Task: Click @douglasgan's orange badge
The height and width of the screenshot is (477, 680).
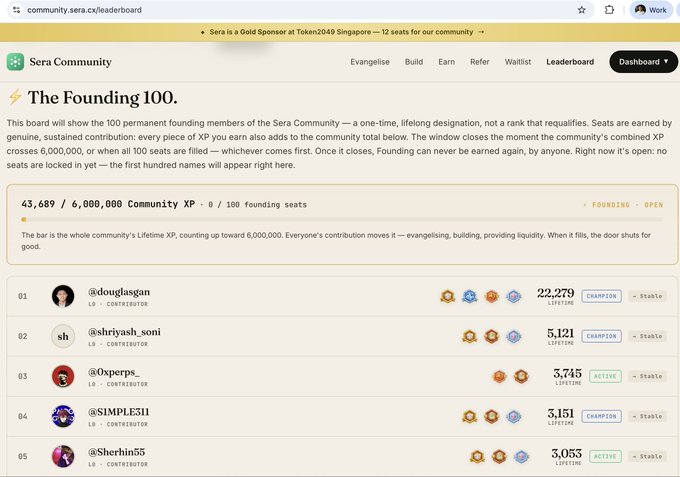Action: pos(492,297)
